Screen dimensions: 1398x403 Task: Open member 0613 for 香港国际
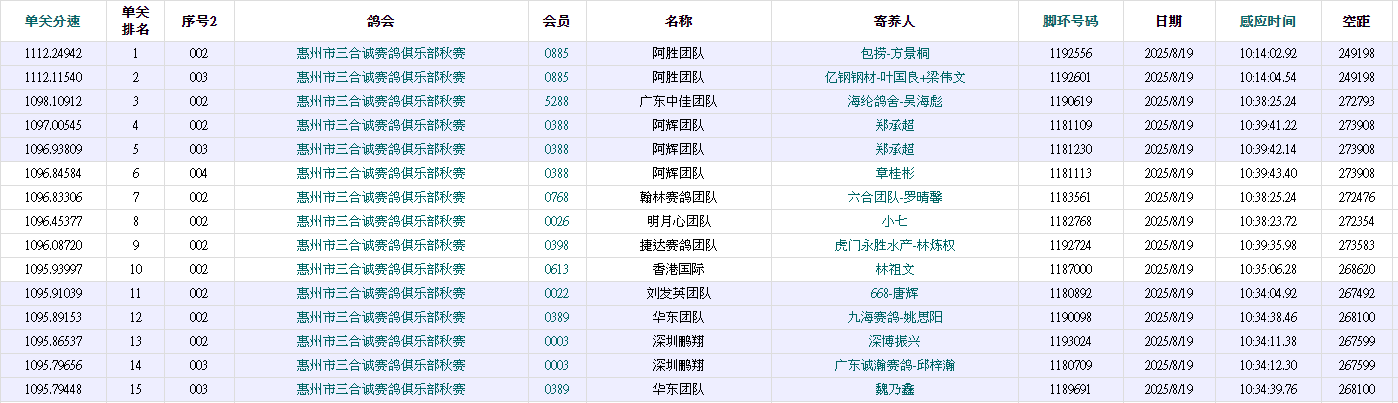(557, 270)
